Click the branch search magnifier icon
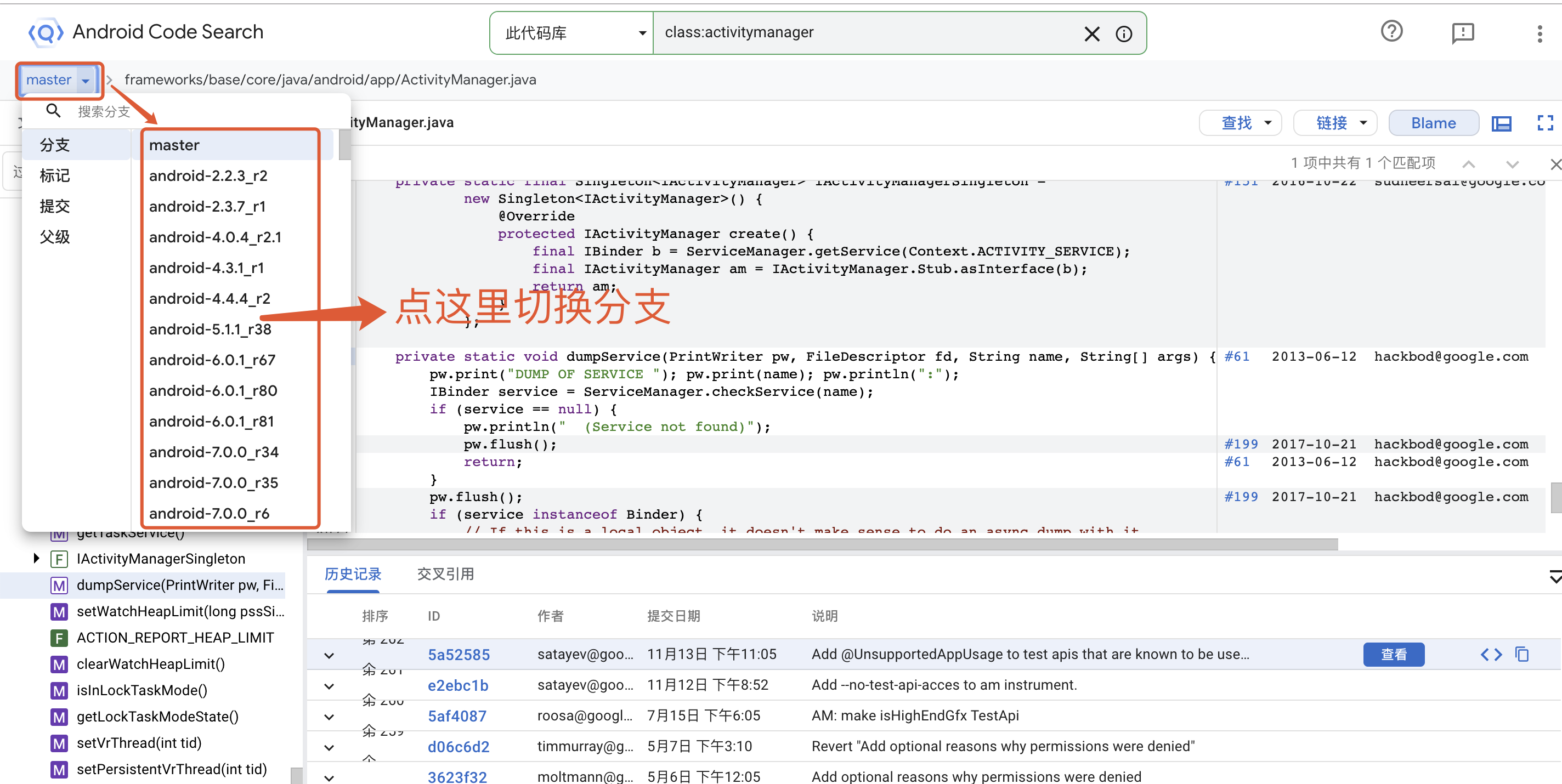This screenshot has height=784, width=1562. (53, 110)
